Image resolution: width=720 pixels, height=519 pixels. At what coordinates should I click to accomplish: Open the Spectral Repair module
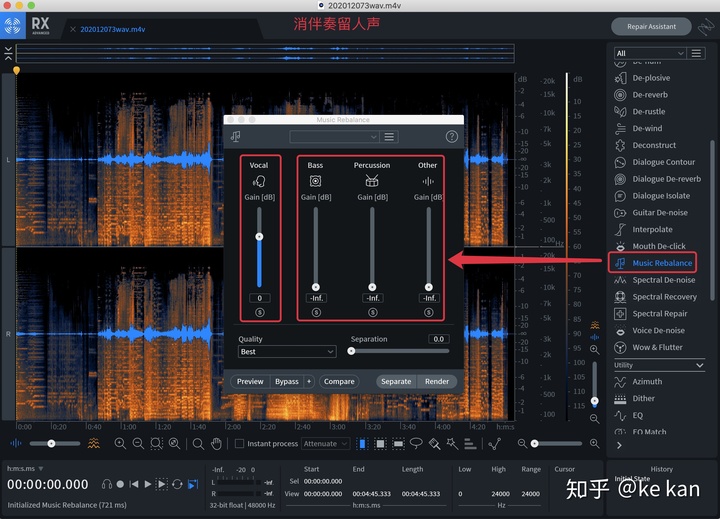(651, 314)
